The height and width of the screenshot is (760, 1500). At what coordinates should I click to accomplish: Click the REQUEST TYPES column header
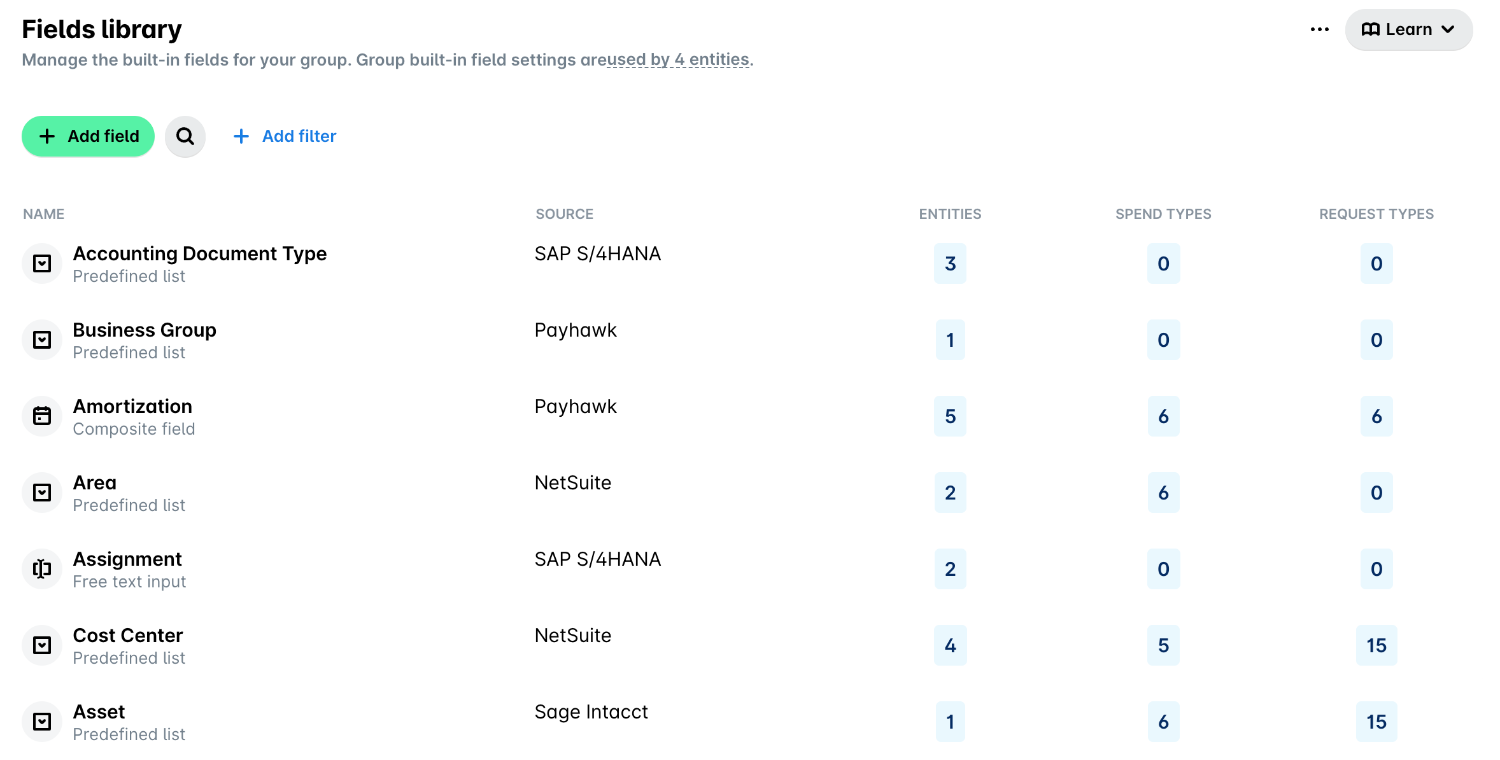click(1376, 214)
